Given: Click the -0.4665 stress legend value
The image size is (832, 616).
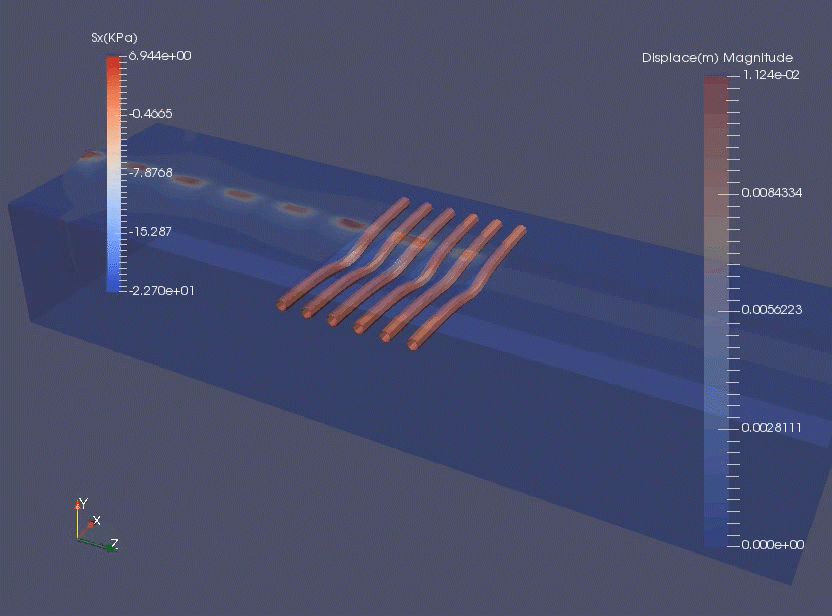Looking at the screenshot, I should 151,114.
